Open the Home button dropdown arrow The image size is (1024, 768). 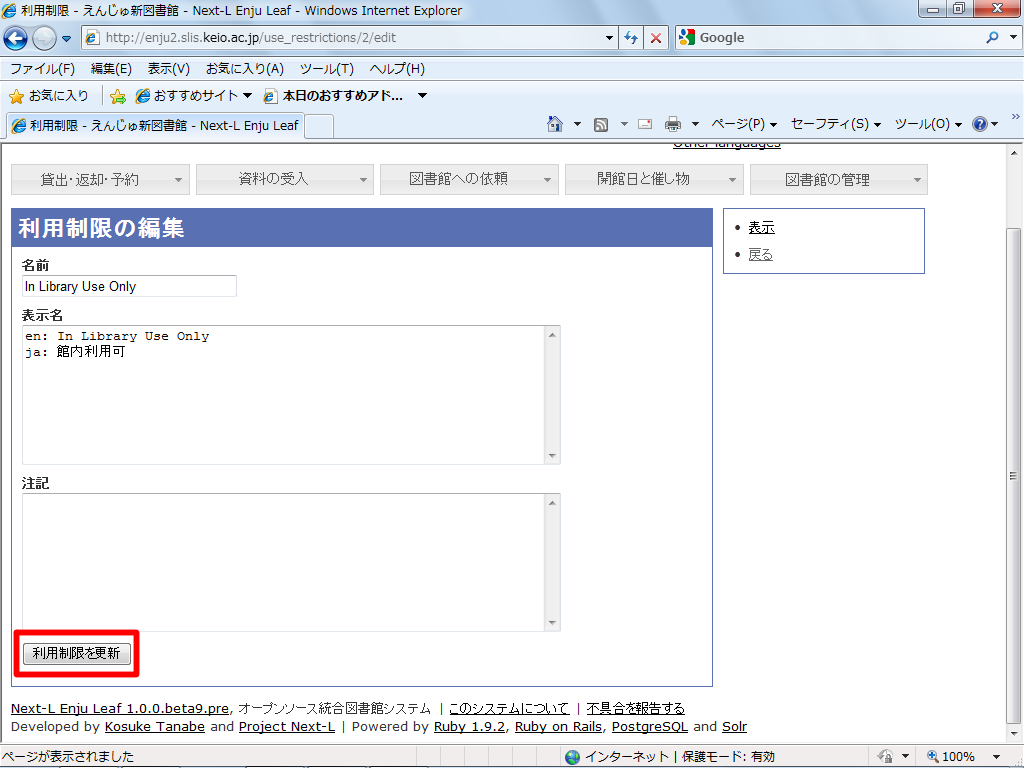[577, 124]
